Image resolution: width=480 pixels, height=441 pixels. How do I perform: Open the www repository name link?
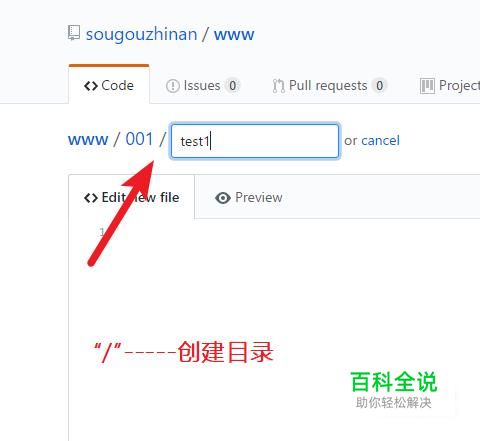click(x=234, y=35)
